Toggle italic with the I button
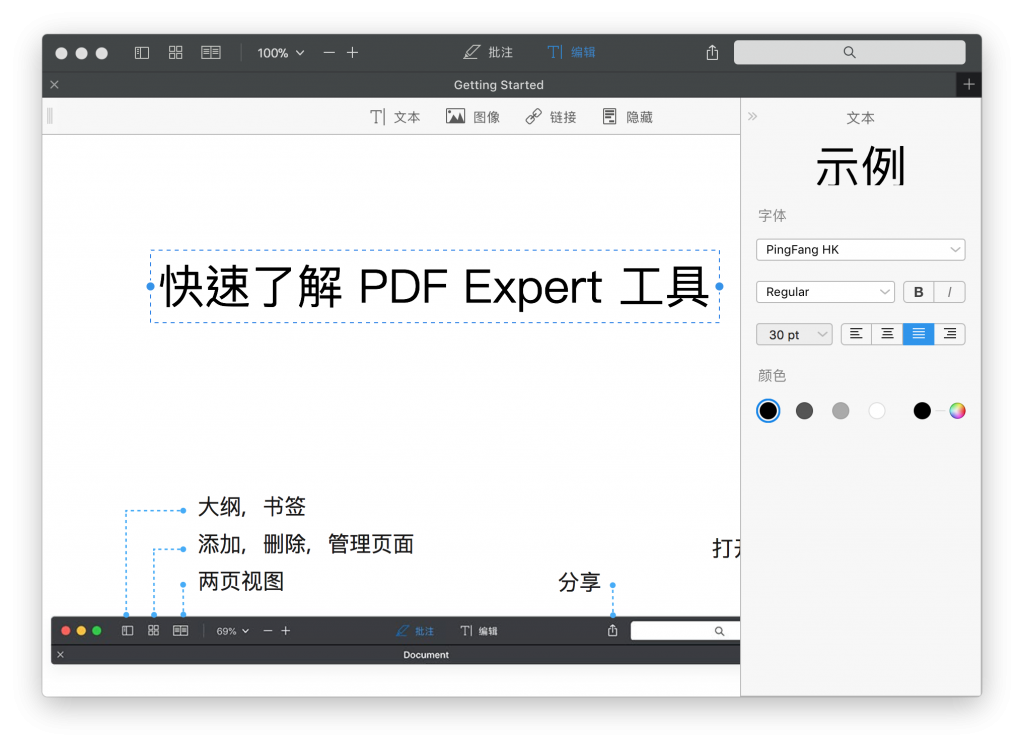This screenshot has width=1024, height=747. click(x=950, y=292)
